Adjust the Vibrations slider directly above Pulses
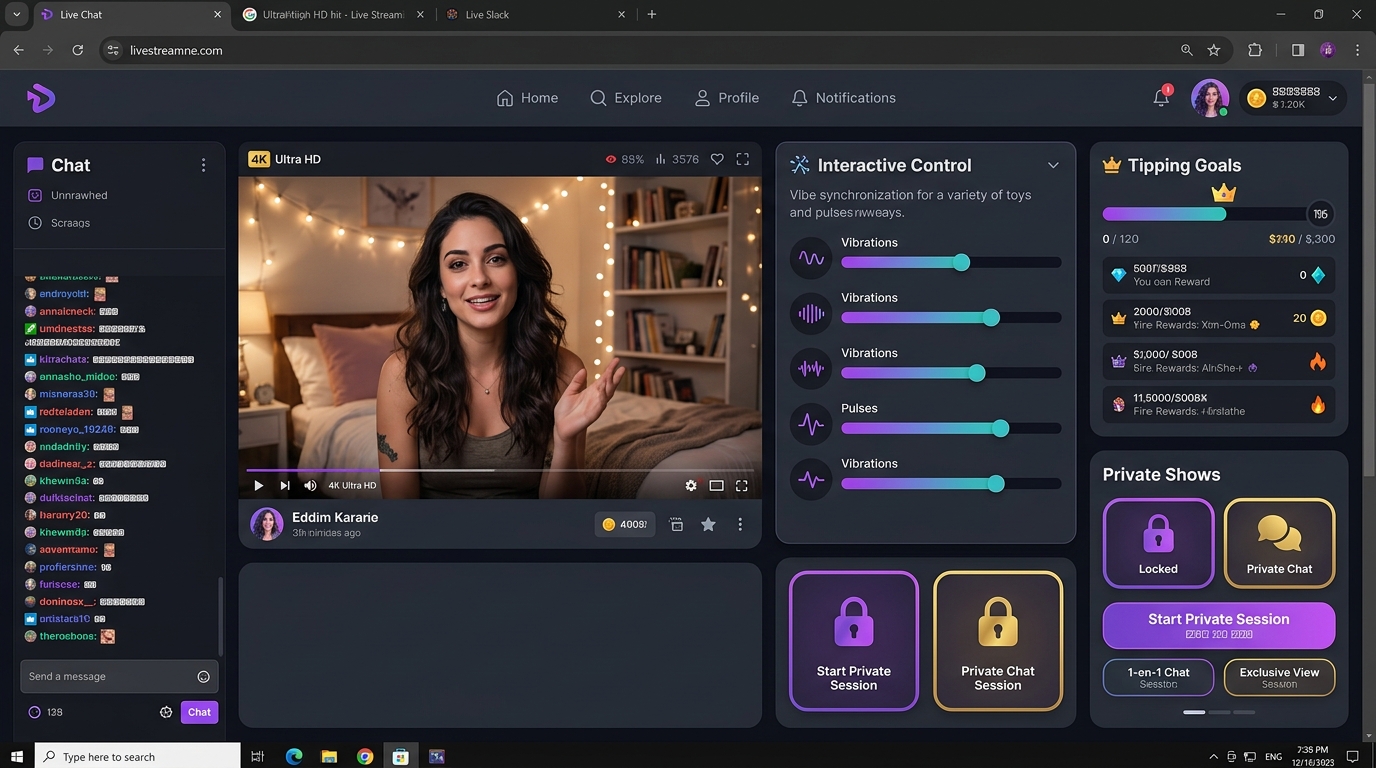This screenshot has width=1376, height=768. coord(951,373)
